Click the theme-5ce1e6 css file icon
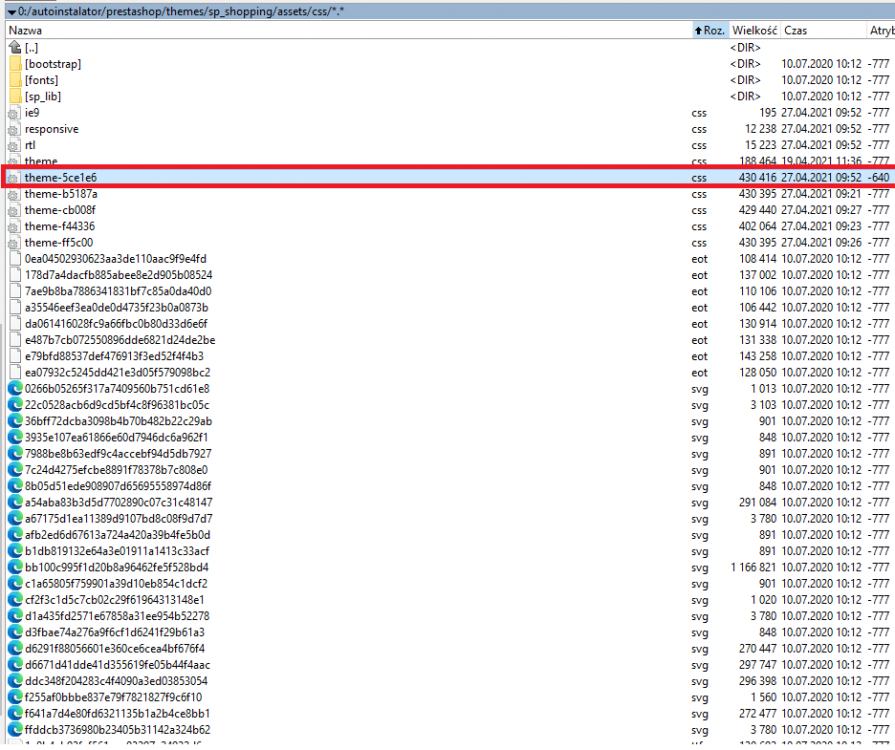This screenshot has width=895, height=750. pyautogui.click(x=13, y=179)
